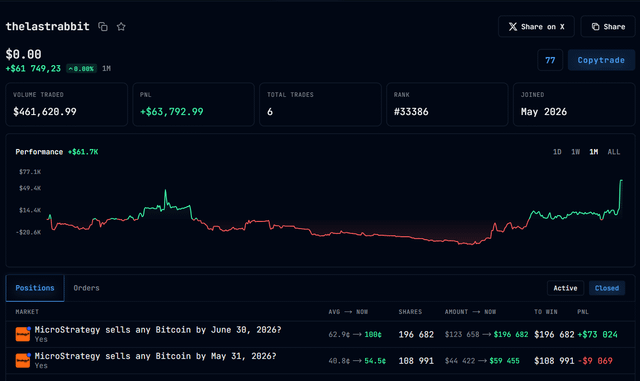Open the MicroStrategy May 31 market icon

[x=23, y=361]
